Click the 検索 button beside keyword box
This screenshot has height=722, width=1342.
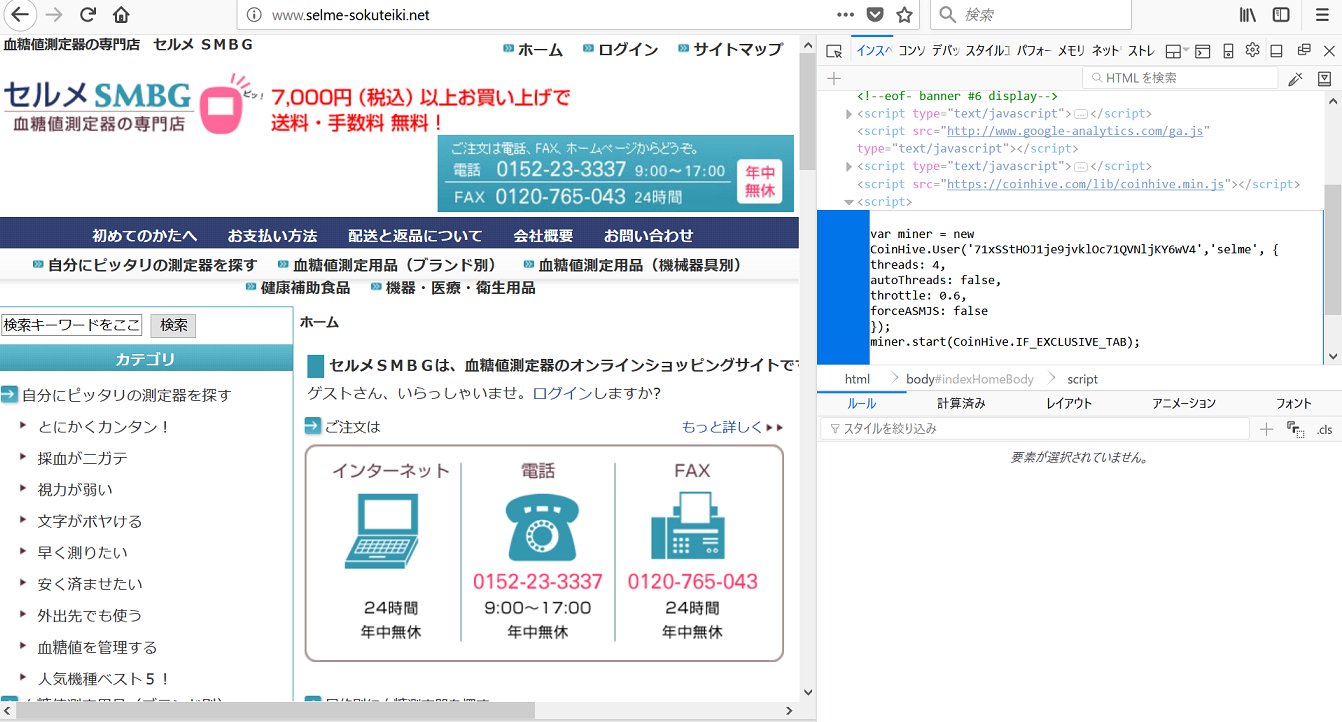pos(173,325)
